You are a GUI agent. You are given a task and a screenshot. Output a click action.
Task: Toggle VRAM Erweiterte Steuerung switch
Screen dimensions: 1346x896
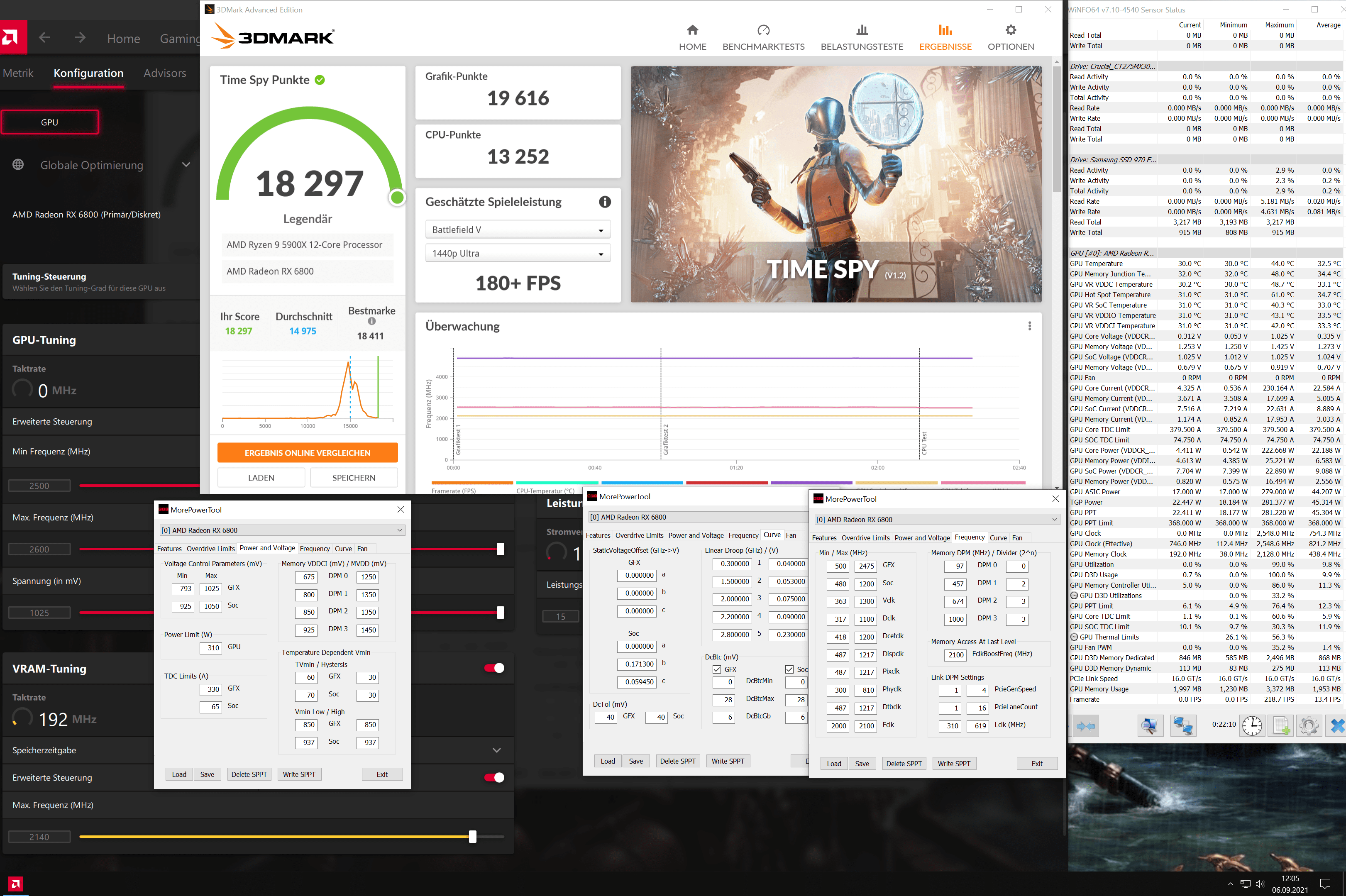point(494,777)
